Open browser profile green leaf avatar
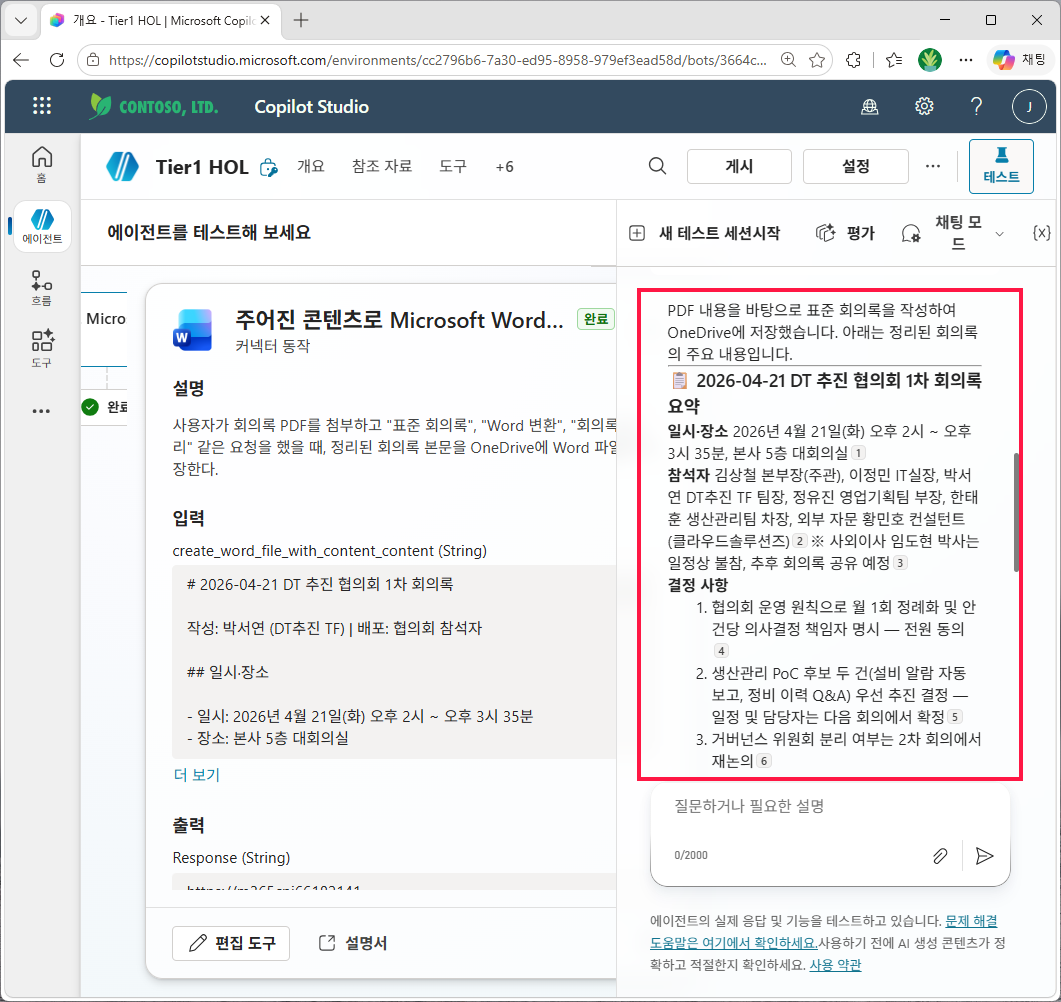The height and width of the screenshot is (1002, 1061). point(930,60)
